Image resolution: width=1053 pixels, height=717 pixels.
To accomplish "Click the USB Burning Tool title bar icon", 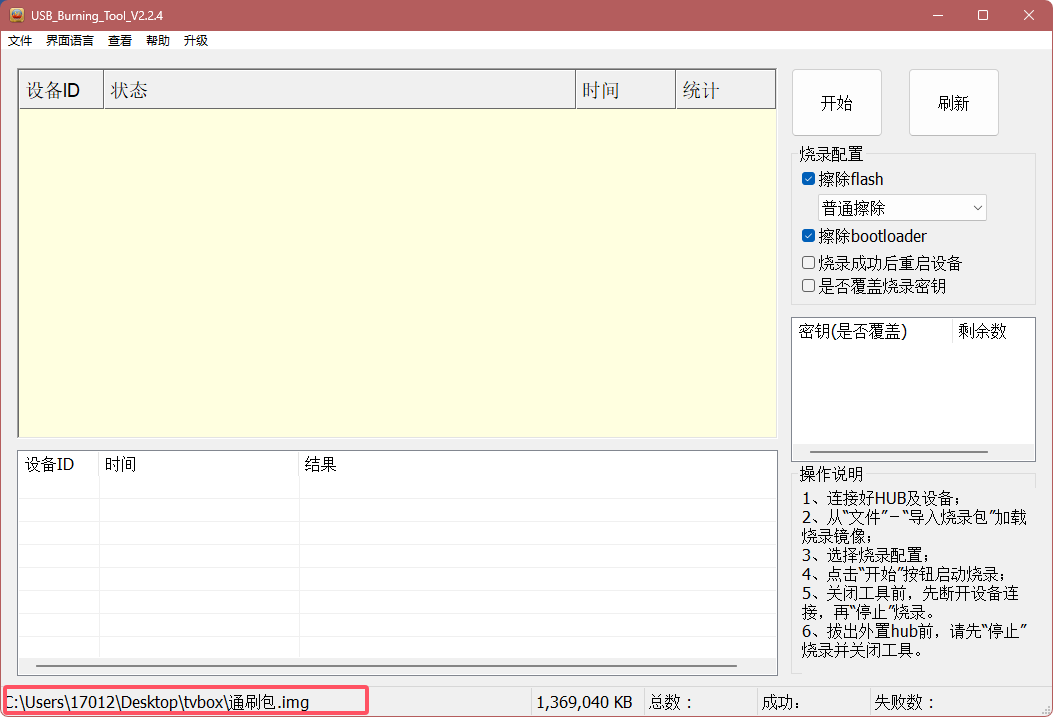I will coord(16,15).
